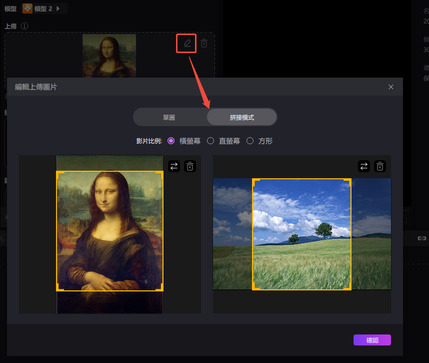Click the swap icon on the landscape panel
Screen dimensions: 429x363
[364, 166]
